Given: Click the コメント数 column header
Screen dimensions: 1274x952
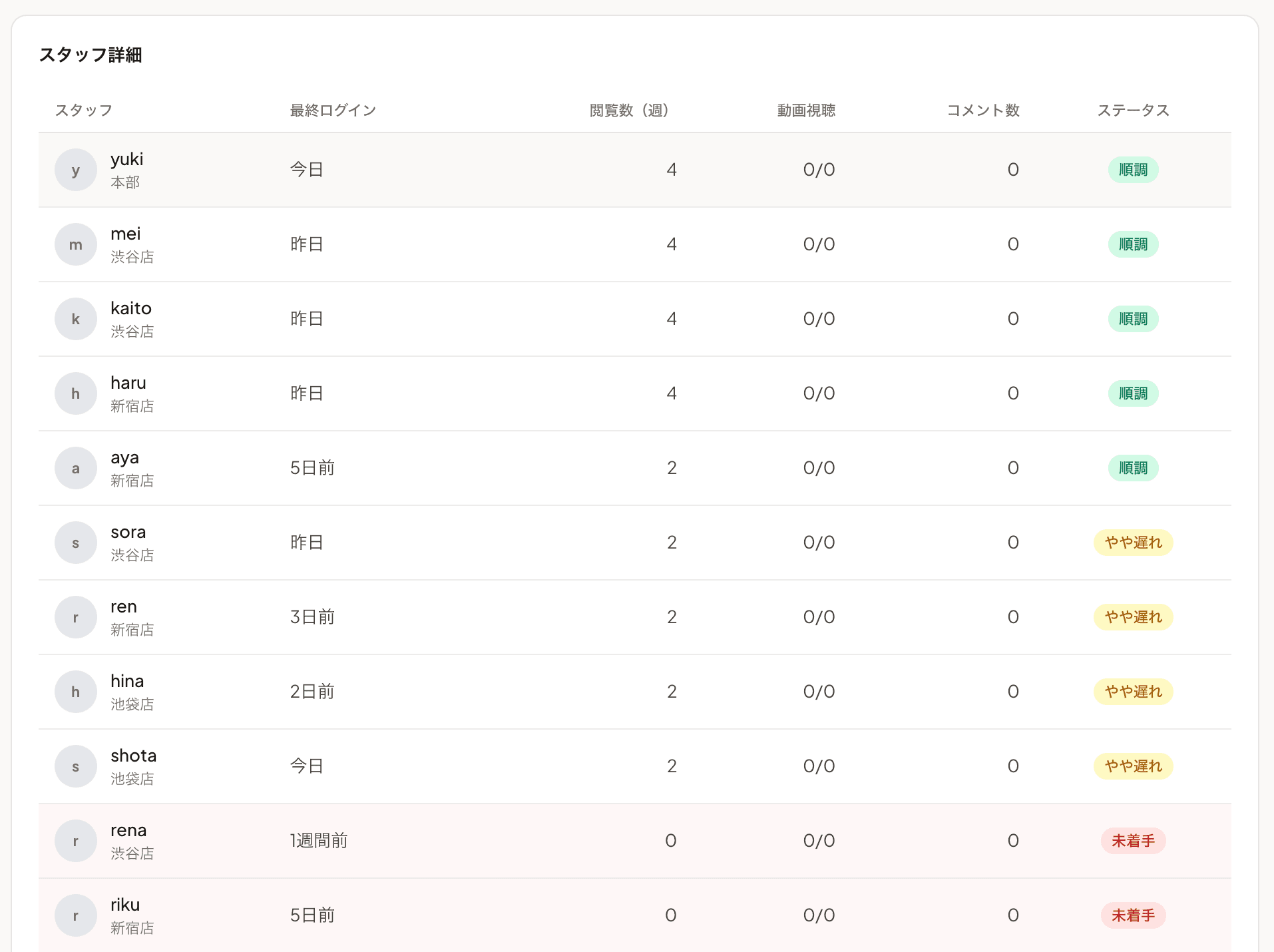Looking at the screenshot, I should (983, 111).
